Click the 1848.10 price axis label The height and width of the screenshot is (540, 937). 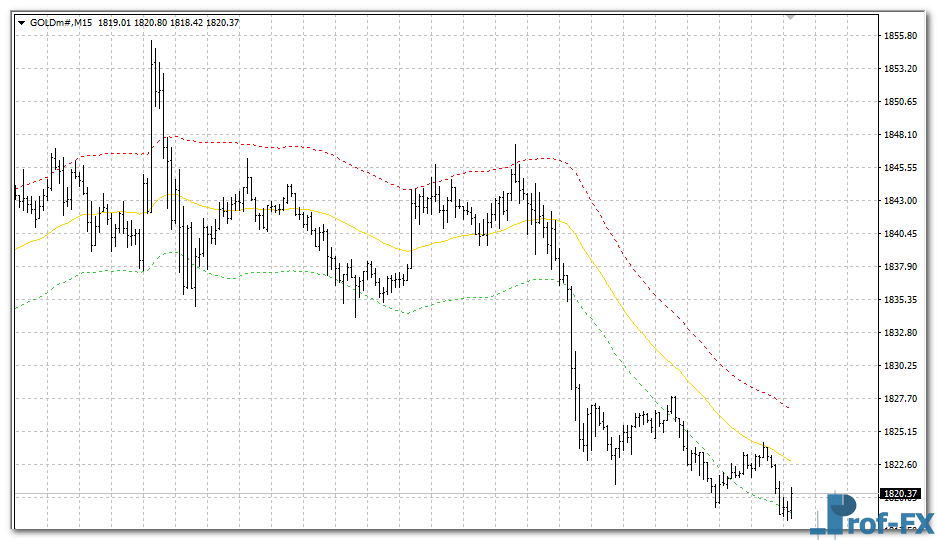coord(901,135)
